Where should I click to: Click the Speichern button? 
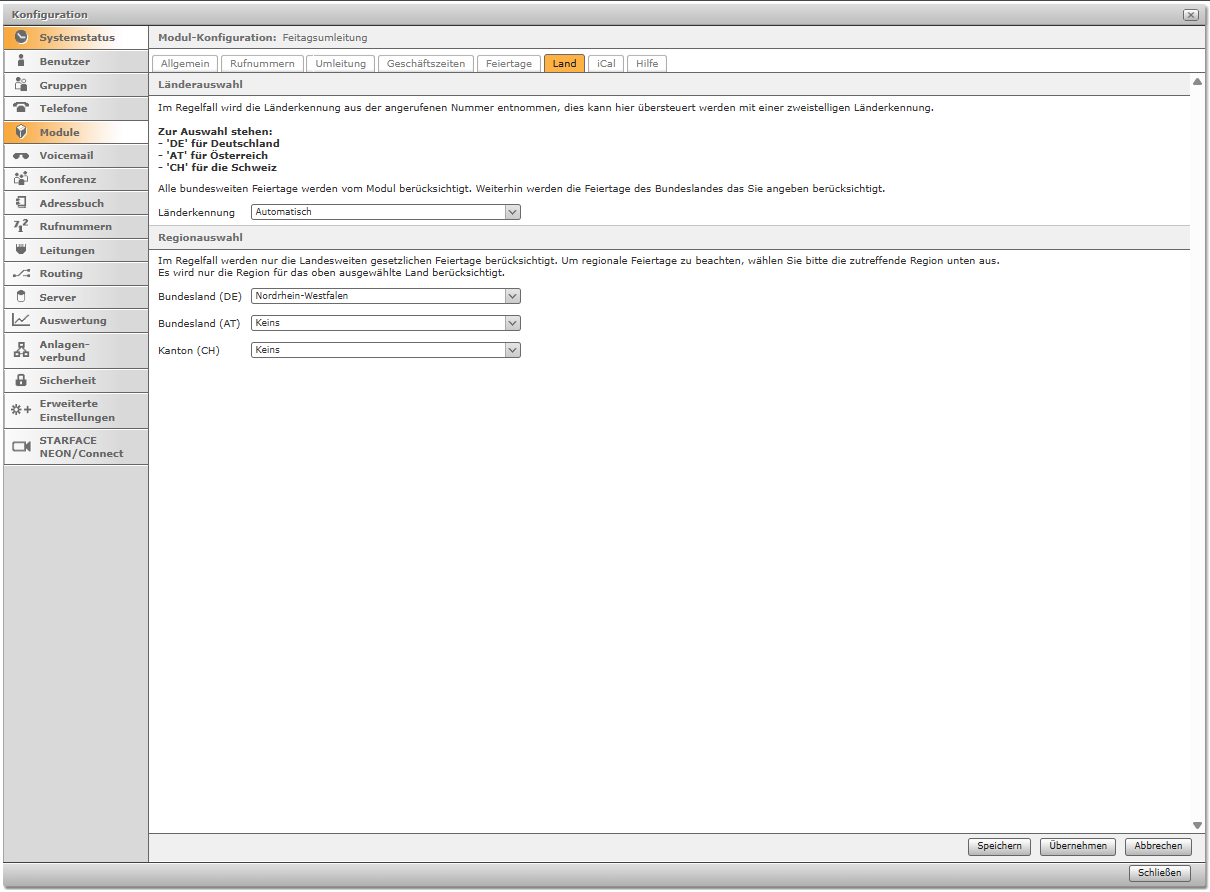(999, 846)
